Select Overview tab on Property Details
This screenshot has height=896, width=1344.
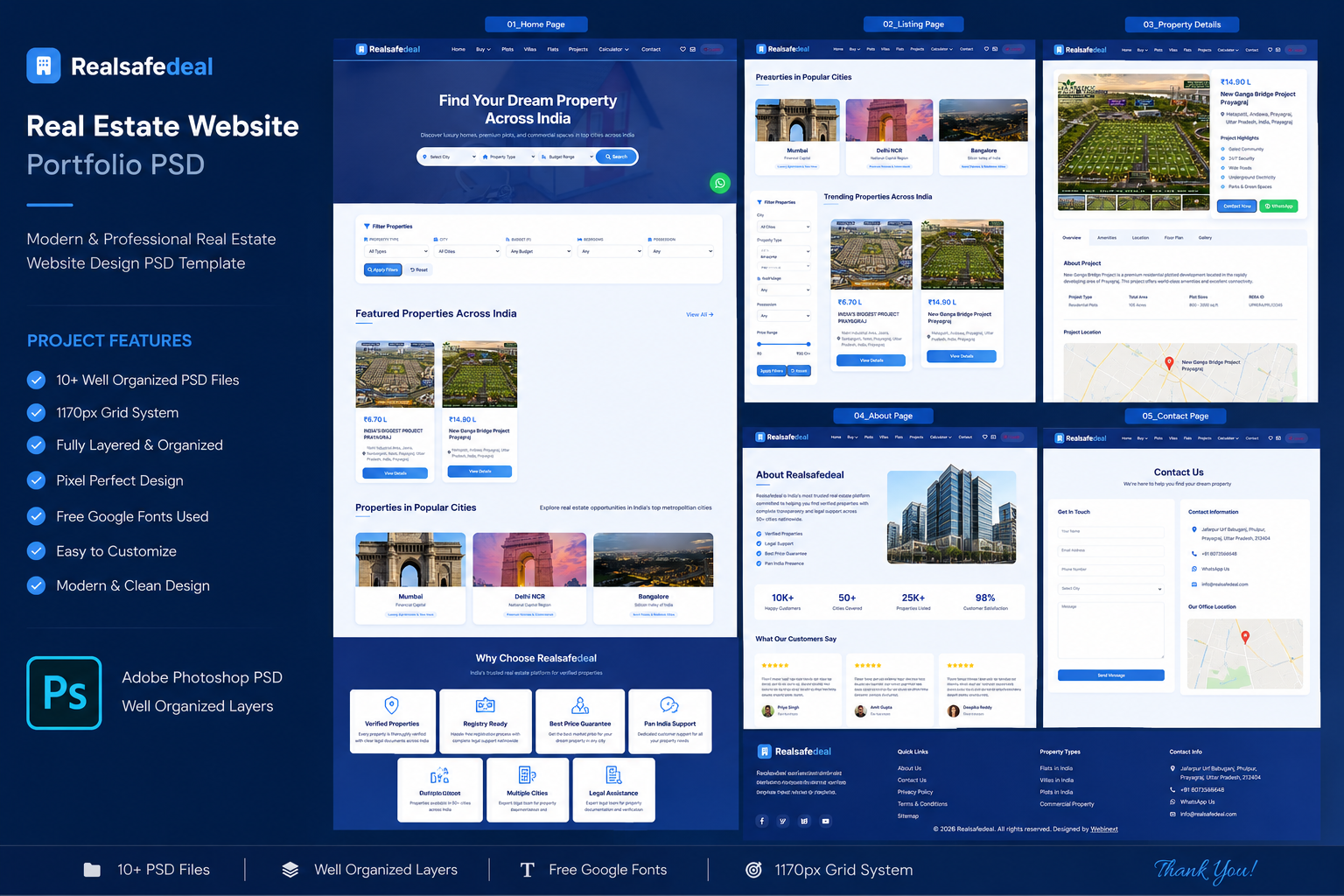tap(1072, 237)
